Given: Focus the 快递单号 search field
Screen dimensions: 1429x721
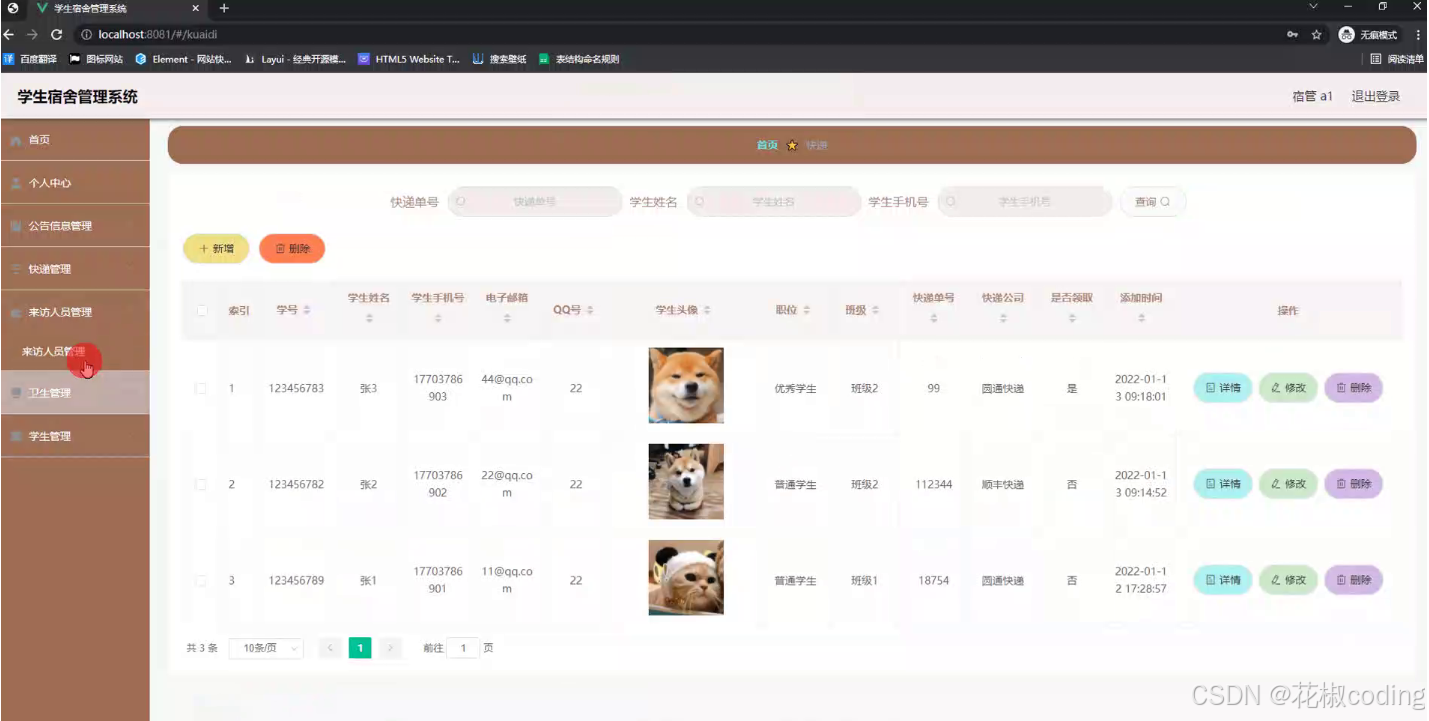Looking at the screenshot, I should pyautogui.click(x=535, y=202).
